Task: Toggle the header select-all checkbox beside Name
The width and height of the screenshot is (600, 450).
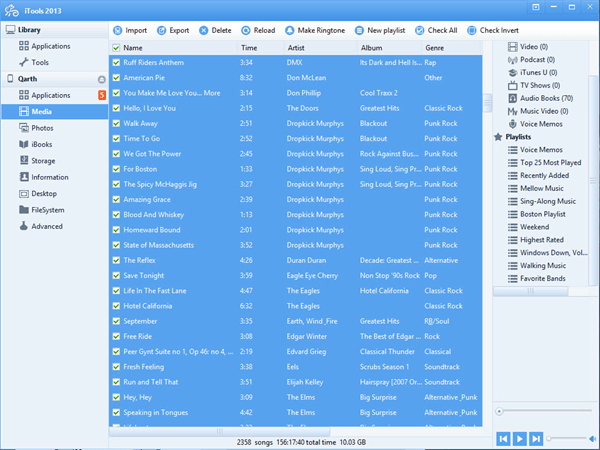Action: click(x=116, y=48)
